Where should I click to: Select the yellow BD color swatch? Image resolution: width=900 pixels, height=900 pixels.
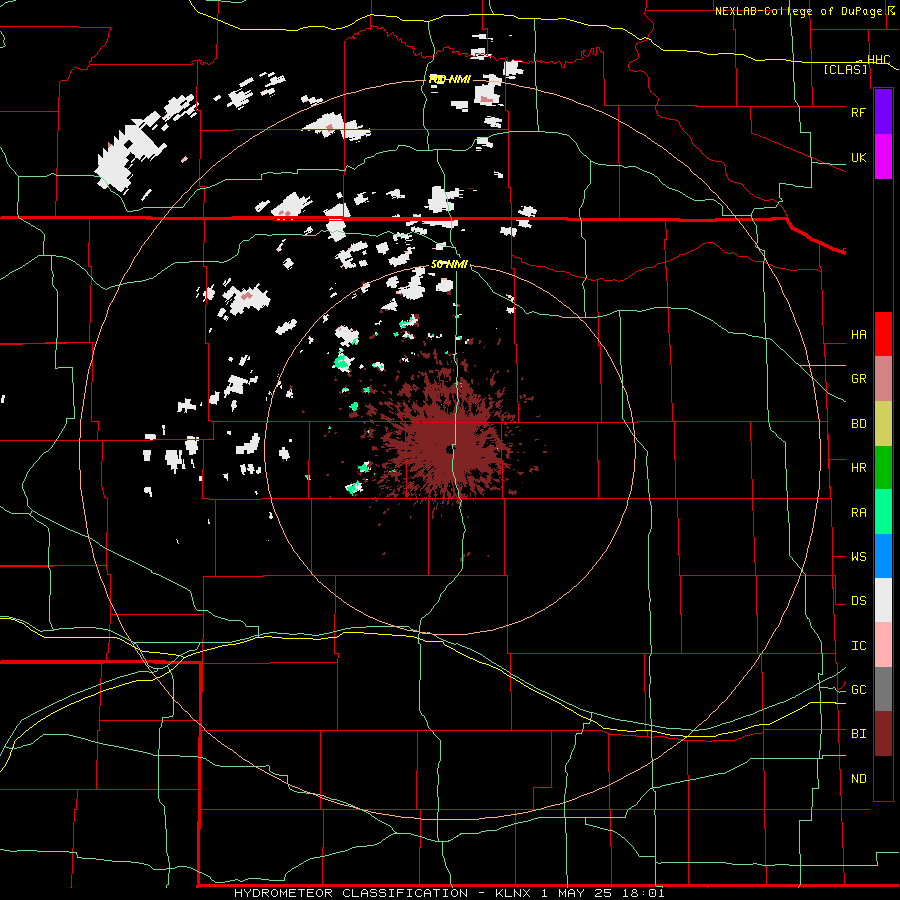click(x=883, y=423)
